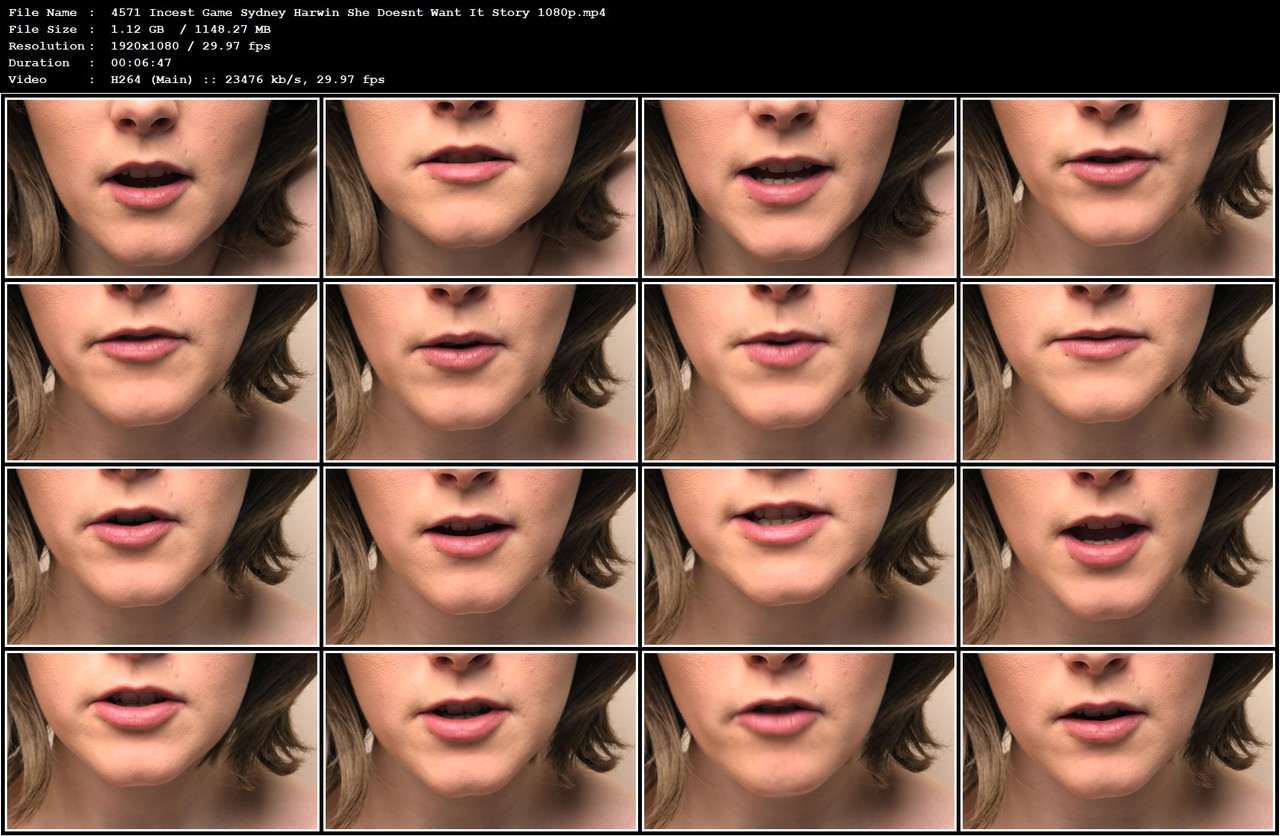Open the first thumbnail in row one
This screenshot has width=1280, height=836.
click(x=162, y=187)
